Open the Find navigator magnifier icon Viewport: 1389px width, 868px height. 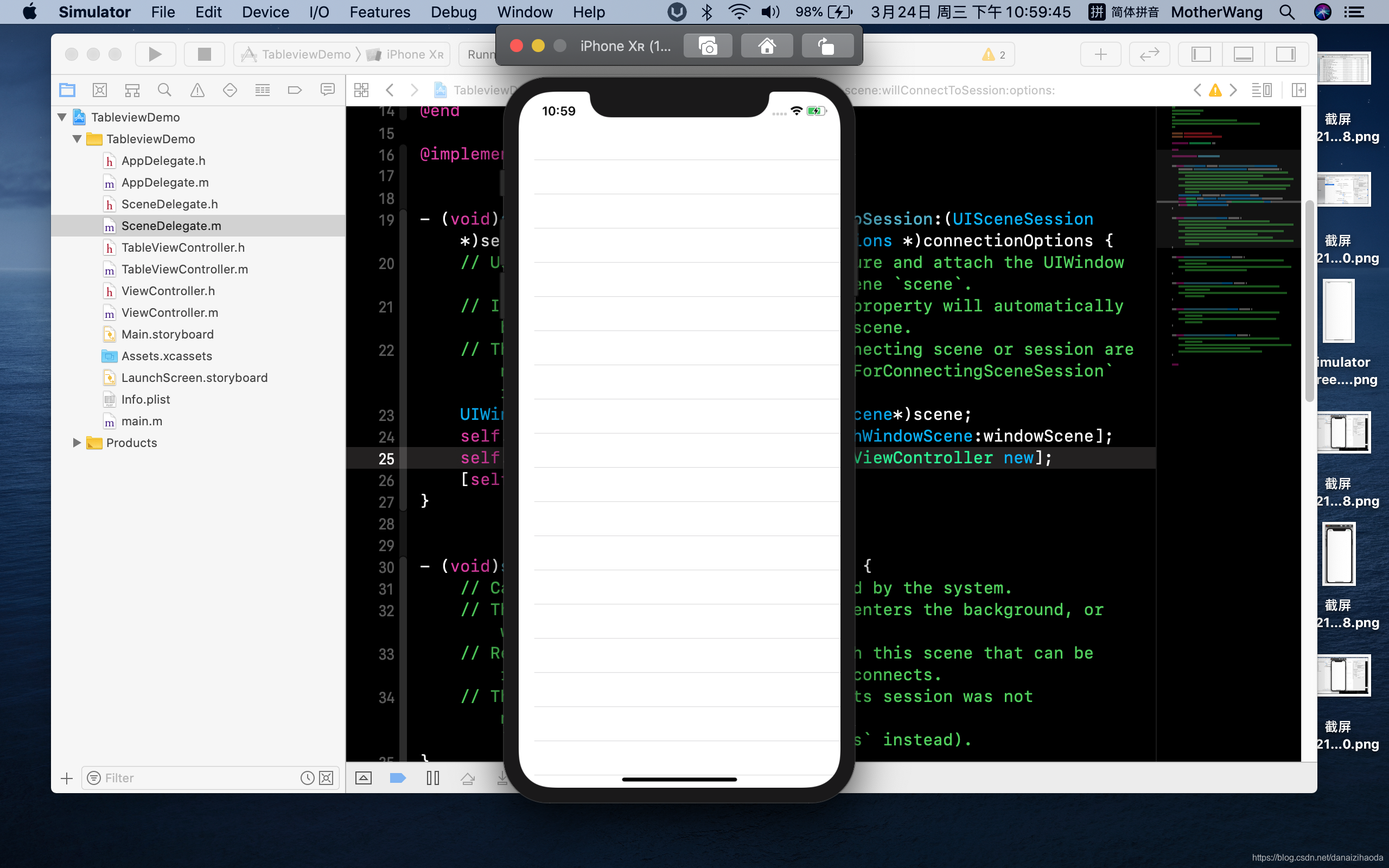pos(164,90)
